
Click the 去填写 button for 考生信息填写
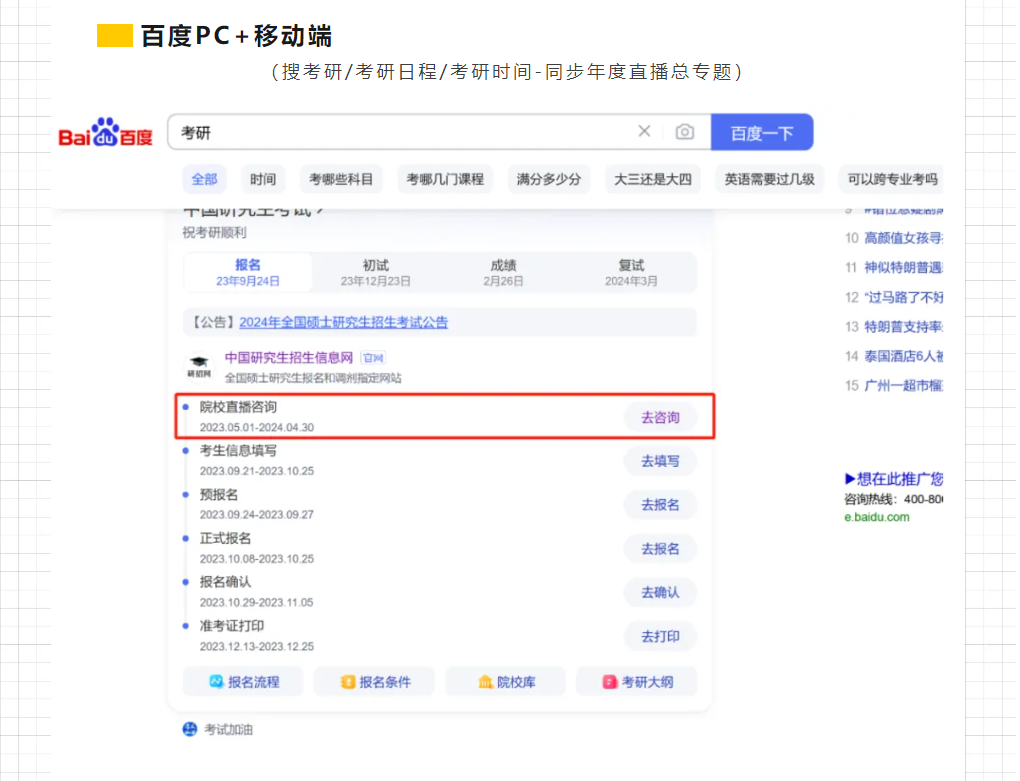[660, 461]
